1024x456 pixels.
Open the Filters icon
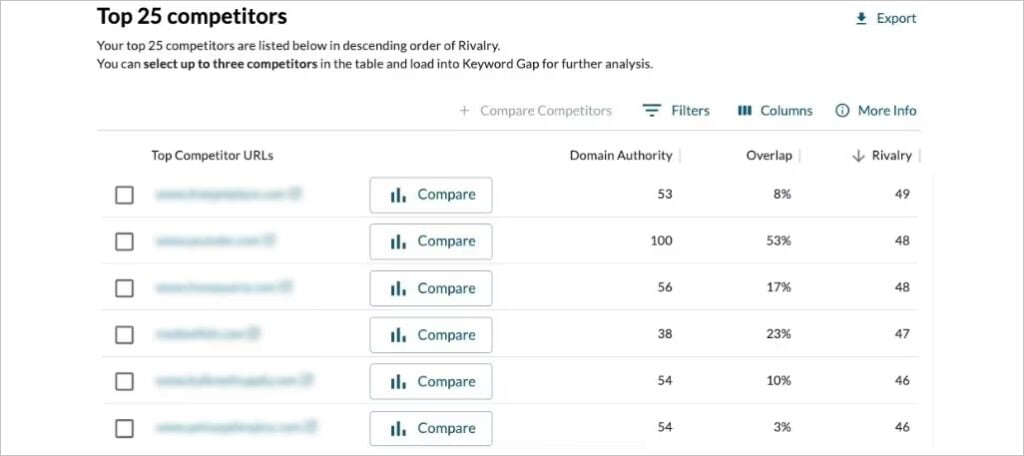tap(651, 111)
